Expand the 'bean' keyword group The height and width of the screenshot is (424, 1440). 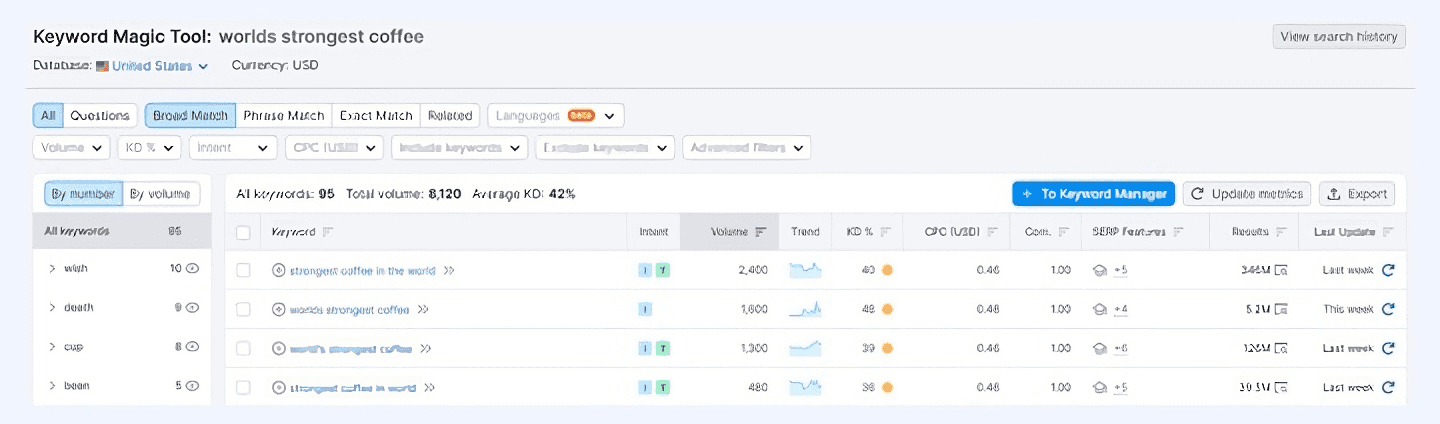52,385
